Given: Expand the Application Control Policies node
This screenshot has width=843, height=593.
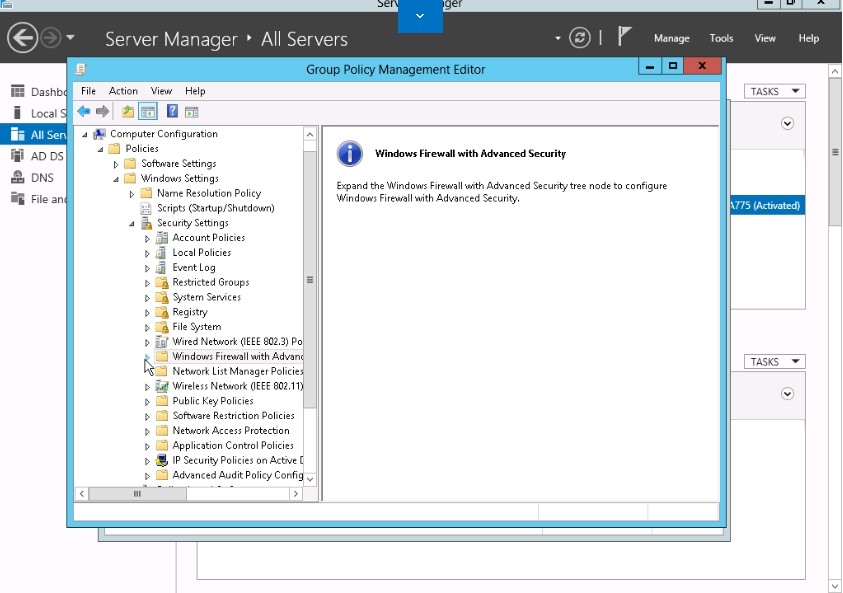Looking at the screenshot, I should [147, 446].
